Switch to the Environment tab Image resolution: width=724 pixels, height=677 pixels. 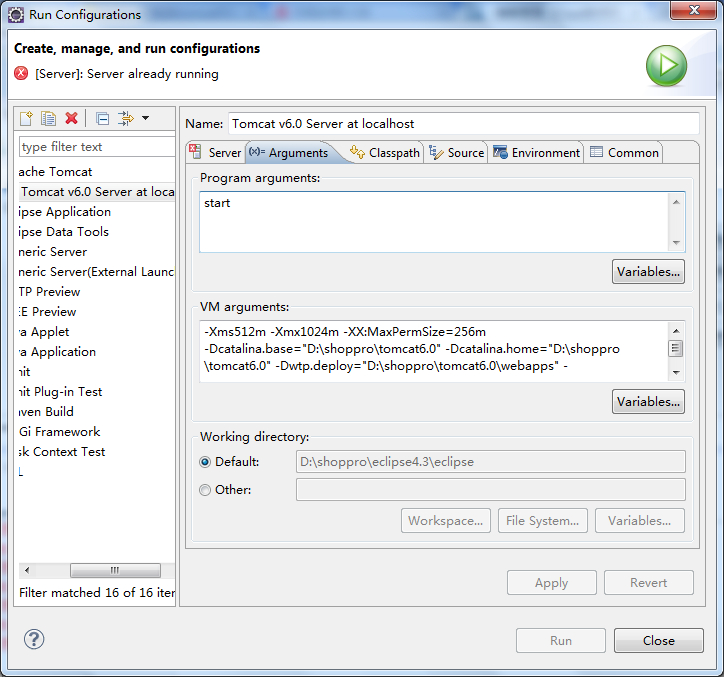(536, 152)
